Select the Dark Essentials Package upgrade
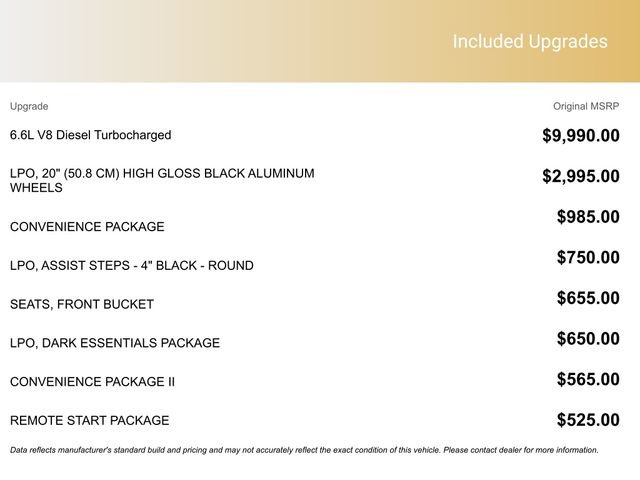This screenshot has height=480, width=640. (x=115, y=343)
